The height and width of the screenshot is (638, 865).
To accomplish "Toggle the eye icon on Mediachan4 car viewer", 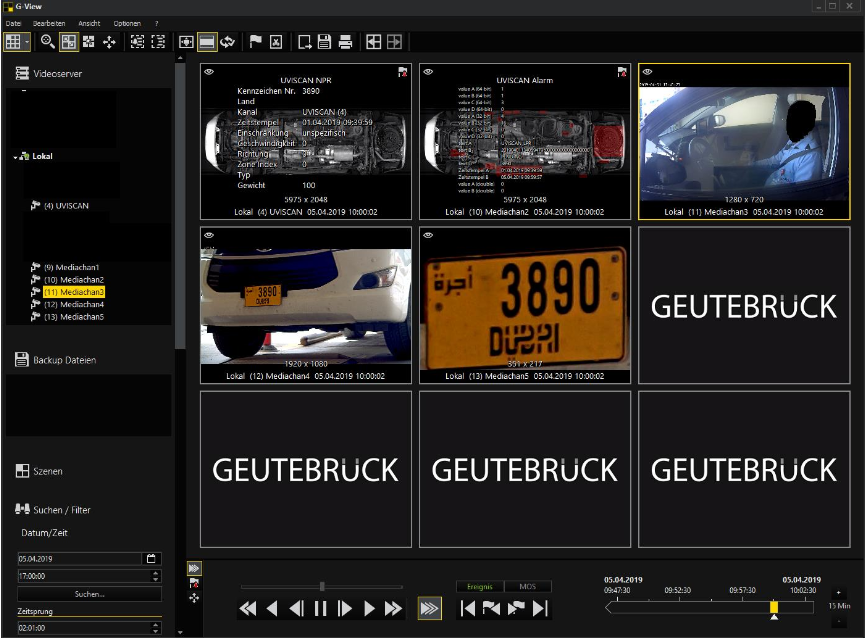I will (x=209, y=235).
